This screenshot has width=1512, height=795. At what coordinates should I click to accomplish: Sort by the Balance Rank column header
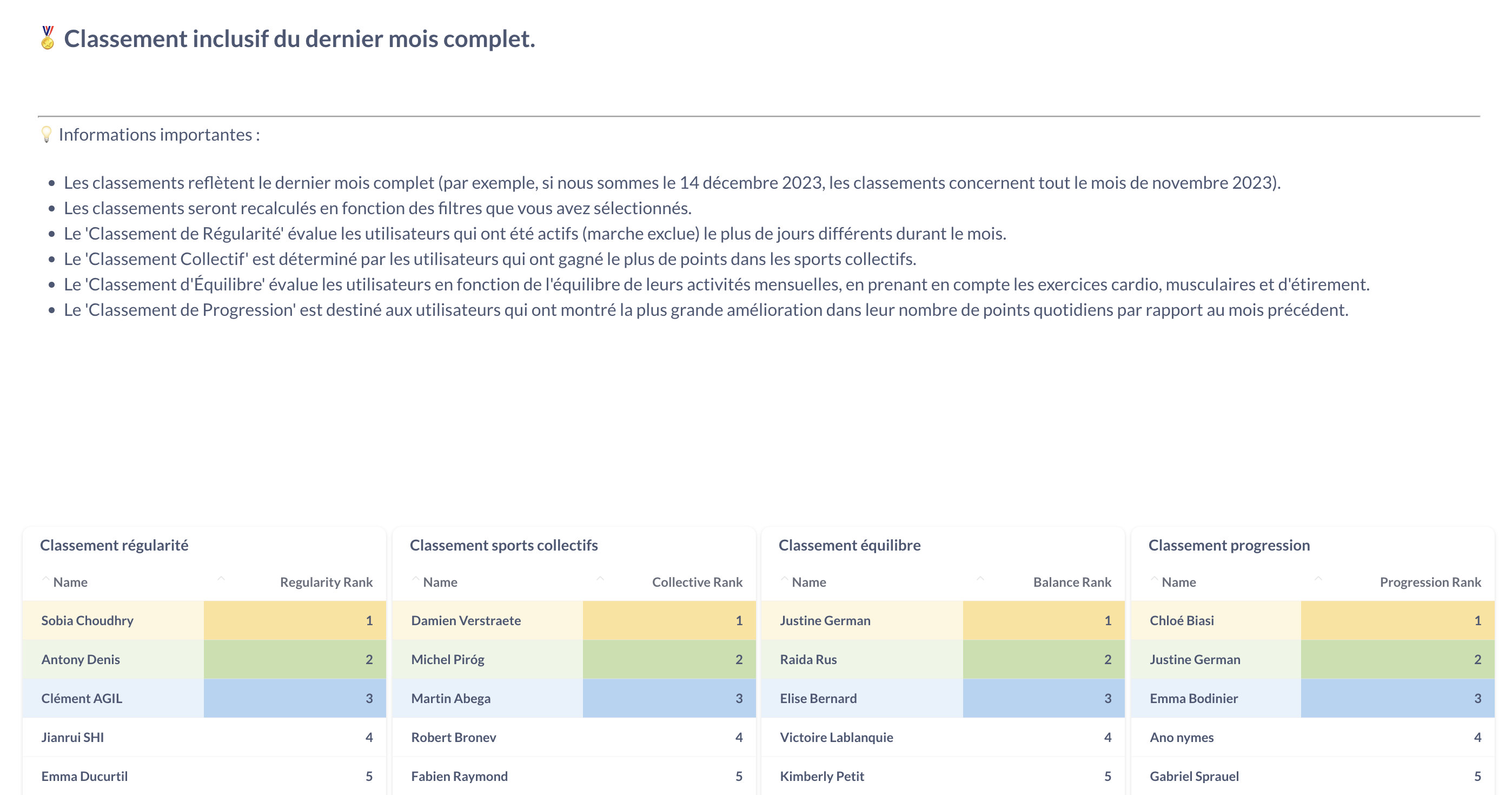(x=1072, y=582)
